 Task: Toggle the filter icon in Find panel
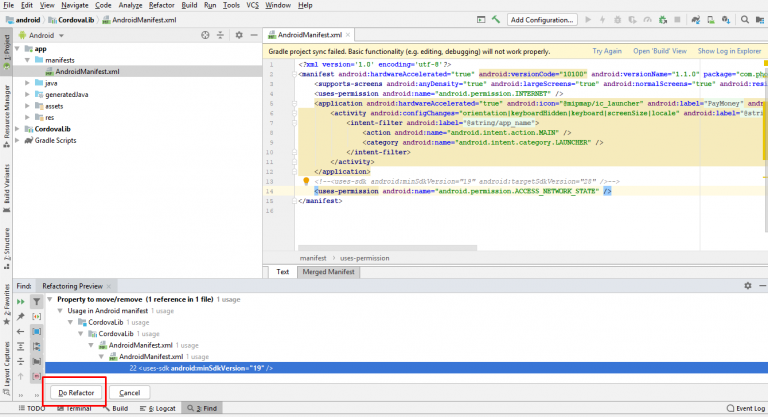click(x=37, y=300)
